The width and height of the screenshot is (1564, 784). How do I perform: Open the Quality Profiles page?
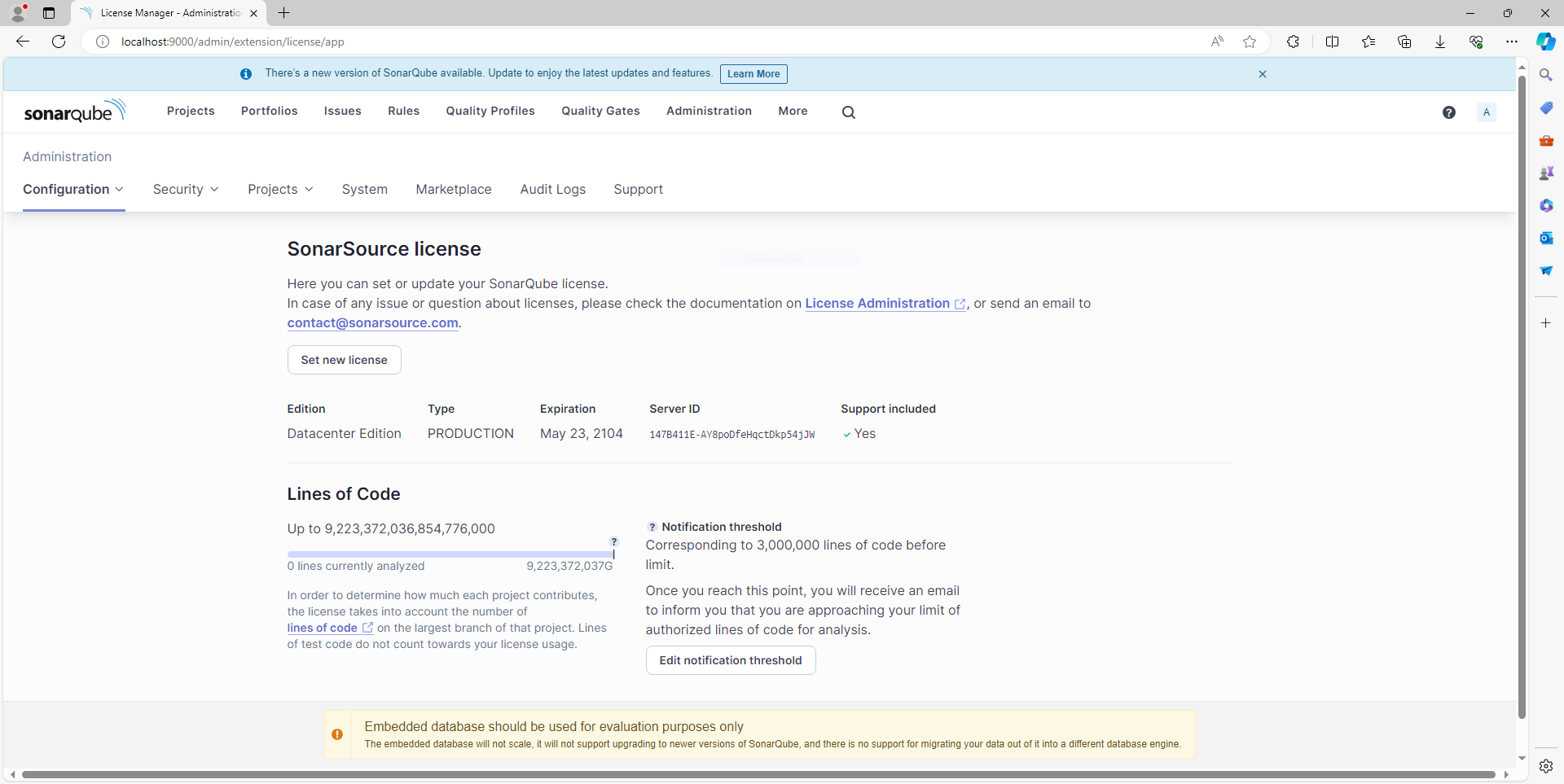pos(490,112)
